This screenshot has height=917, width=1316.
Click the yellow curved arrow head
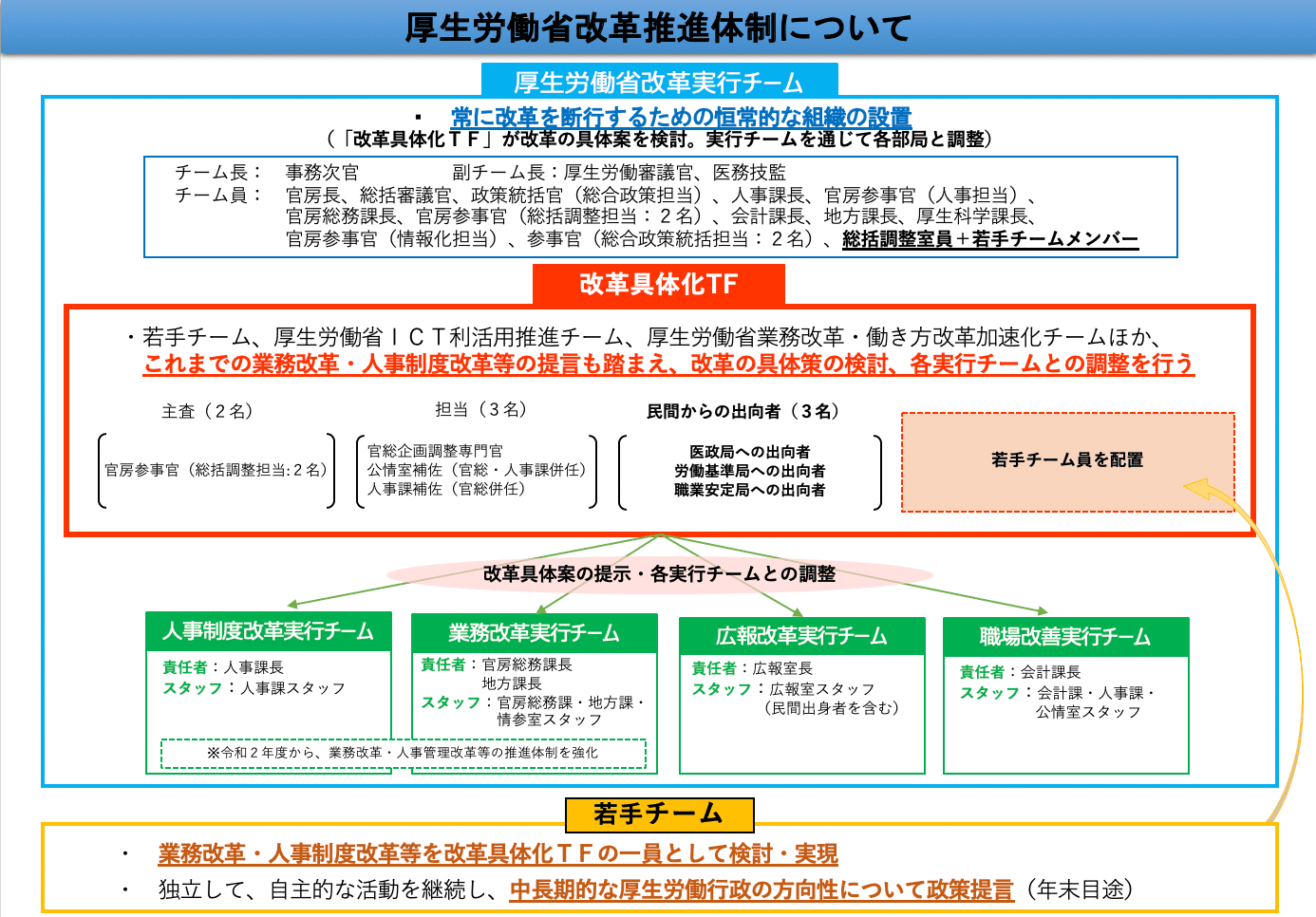pyautogui.click(x=1198, y=490)
